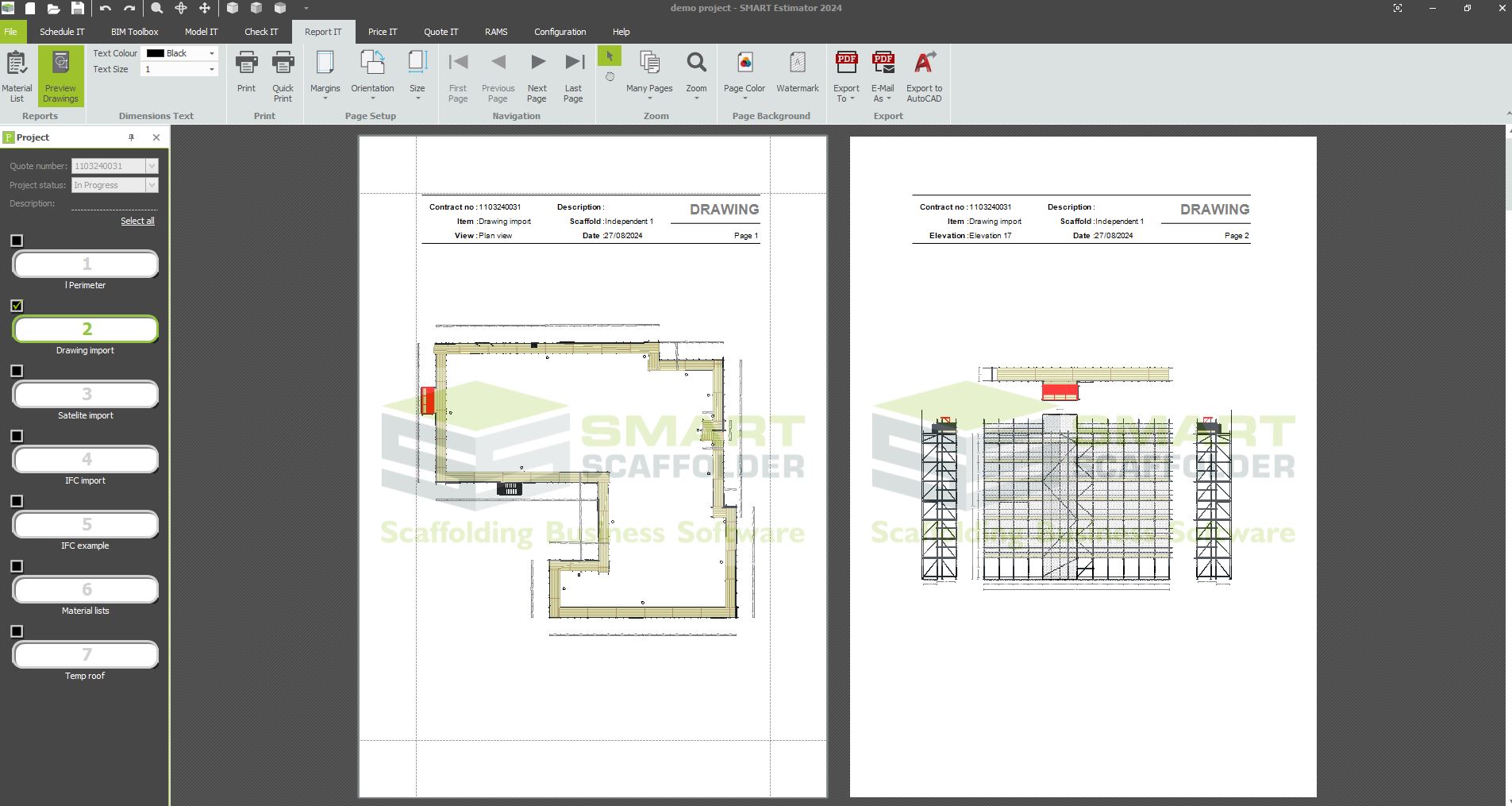Tick the checkbox above Material lists
Image resolution: width=1512 pixels, height=806 pixels.
pos(17,566)
